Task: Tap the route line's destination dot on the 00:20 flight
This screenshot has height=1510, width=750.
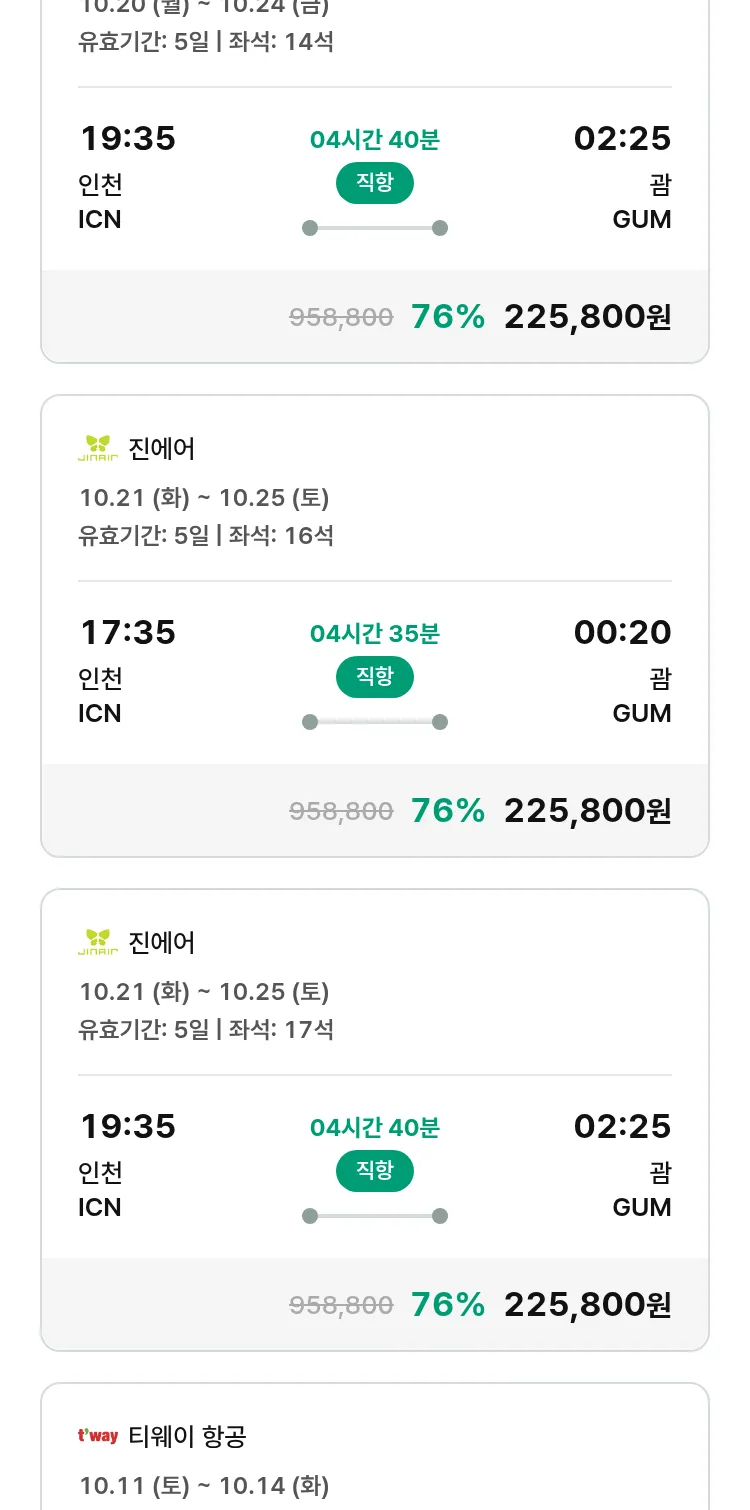Action: (x=440, y=722)
